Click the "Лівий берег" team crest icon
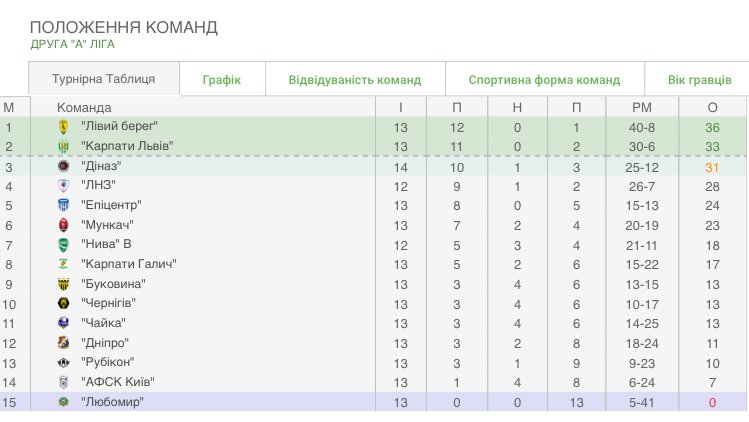Viewport: 749px width, 422px height. pyautogui.click(x=63, y=127)
